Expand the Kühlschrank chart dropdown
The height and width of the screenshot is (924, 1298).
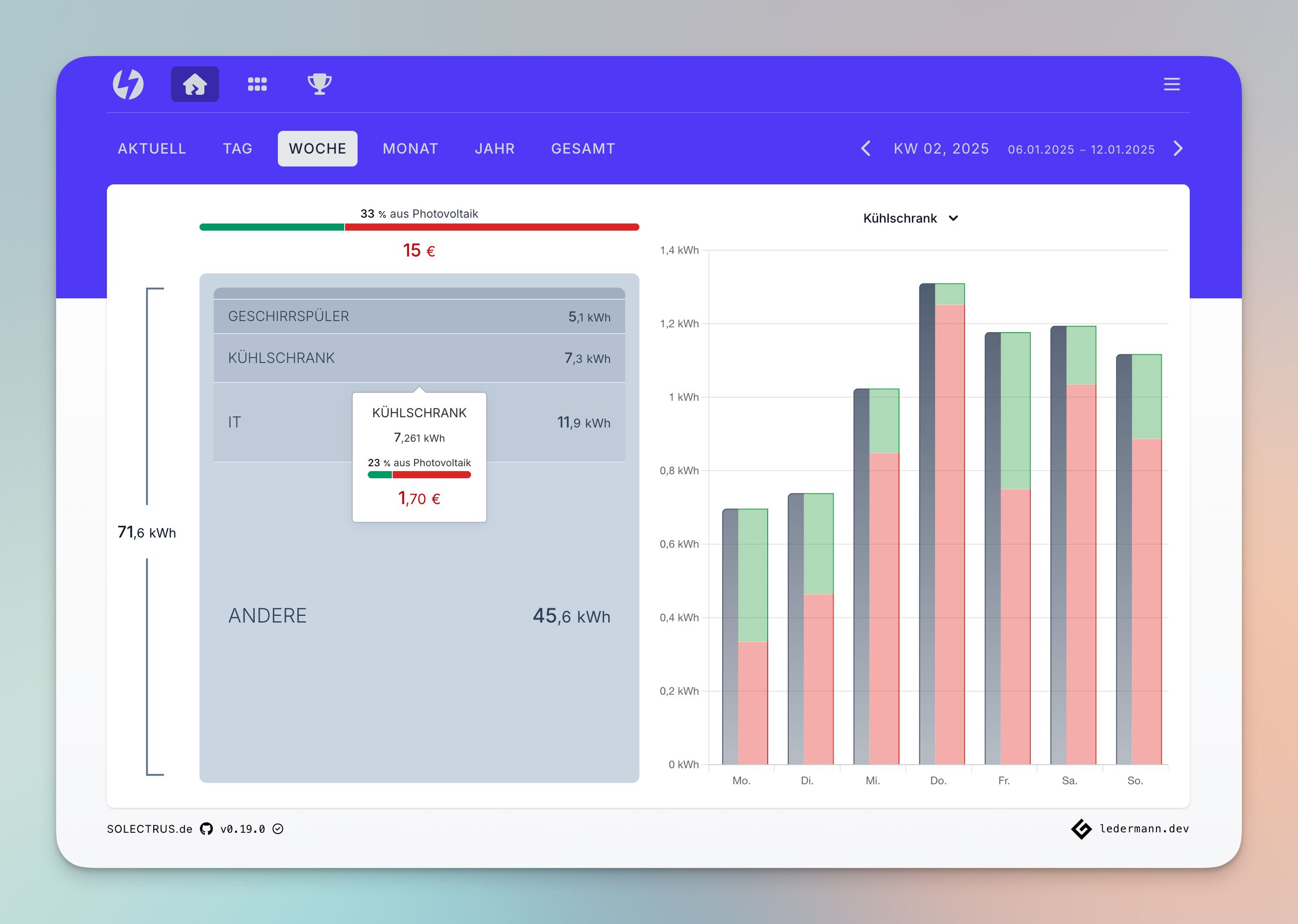pyautogui.click(x=910, y=219)
